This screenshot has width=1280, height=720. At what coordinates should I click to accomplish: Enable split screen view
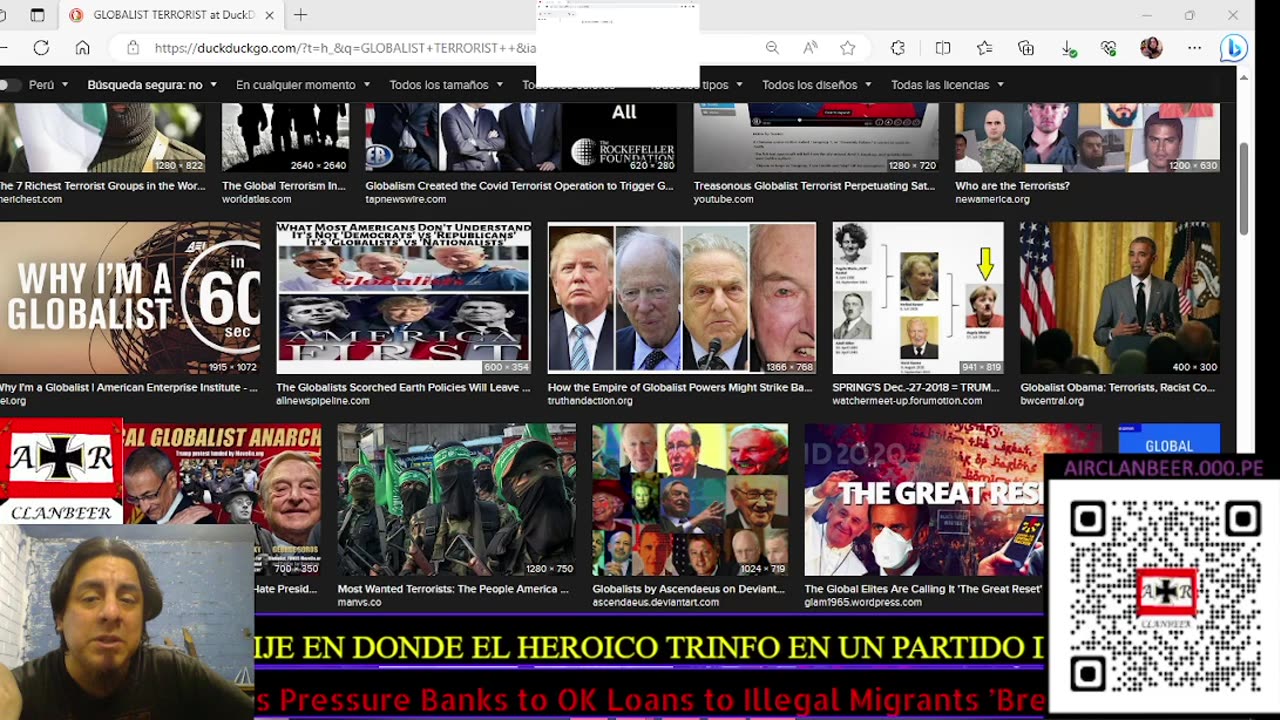pyautogui.click(x=942, y=48)
